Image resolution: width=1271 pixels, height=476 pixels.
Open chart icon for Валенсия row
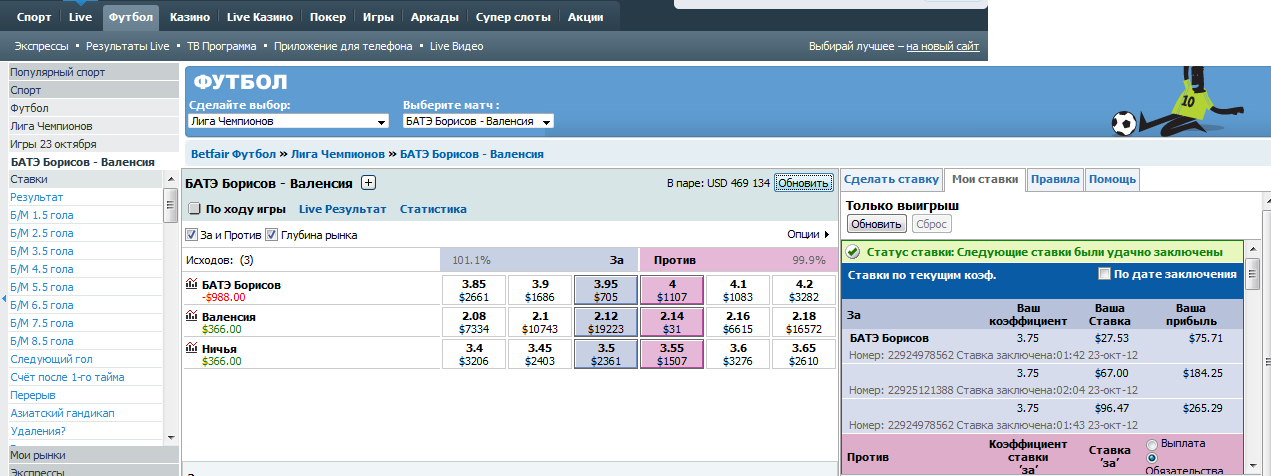(x=193, y=317)
